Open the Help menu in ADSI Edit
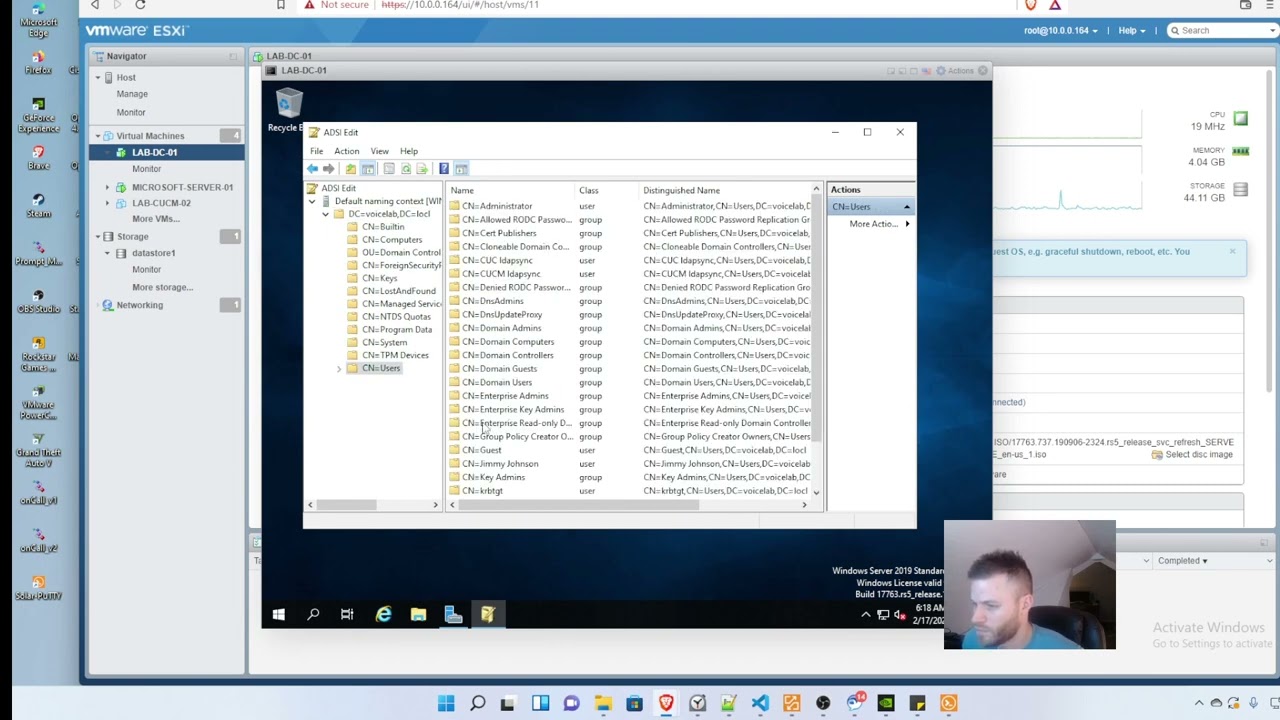The height and width of the screenshot is (720, 1280). coord(409,151)
